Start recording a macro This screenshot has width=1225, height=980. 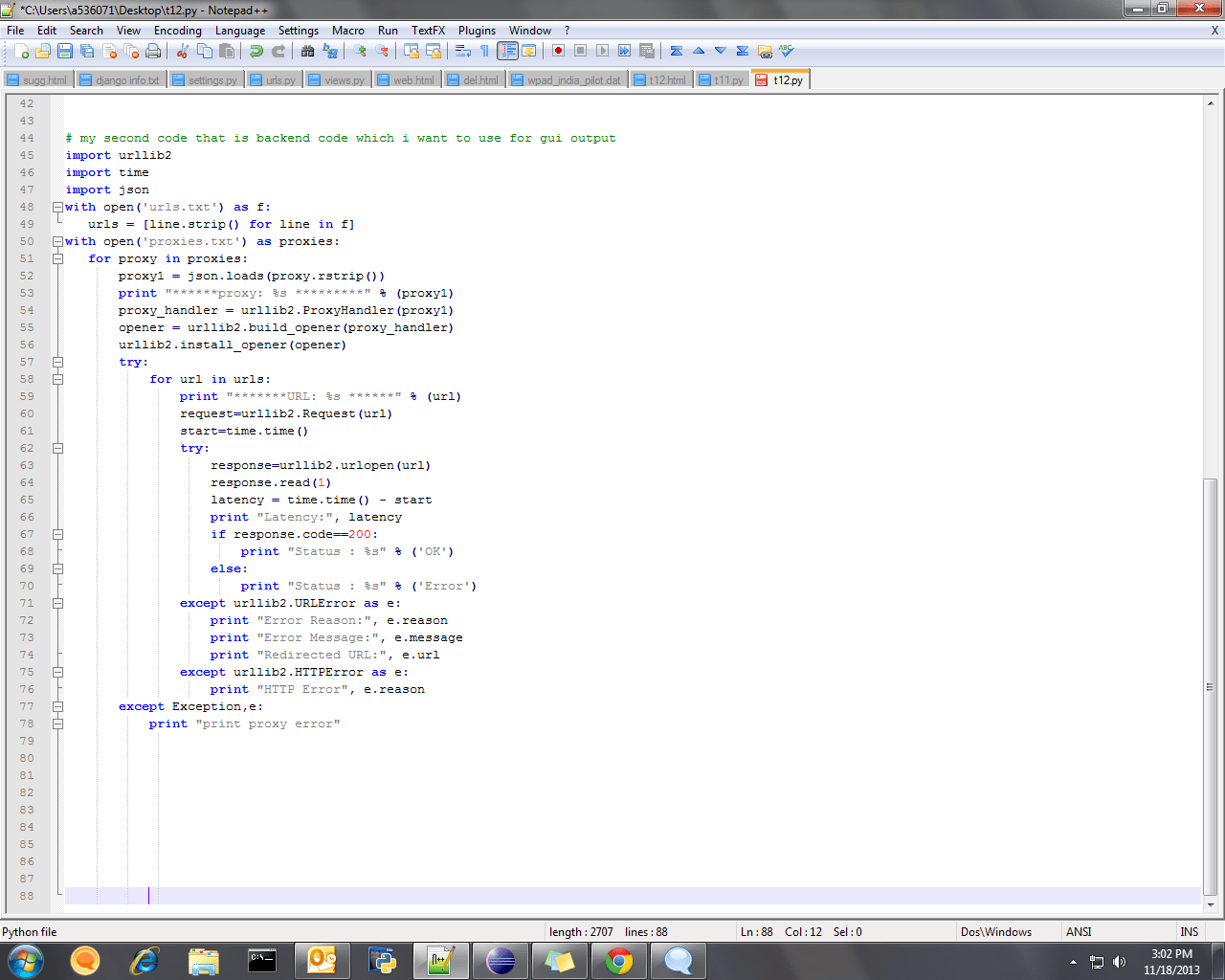click(x=558, y=51)
